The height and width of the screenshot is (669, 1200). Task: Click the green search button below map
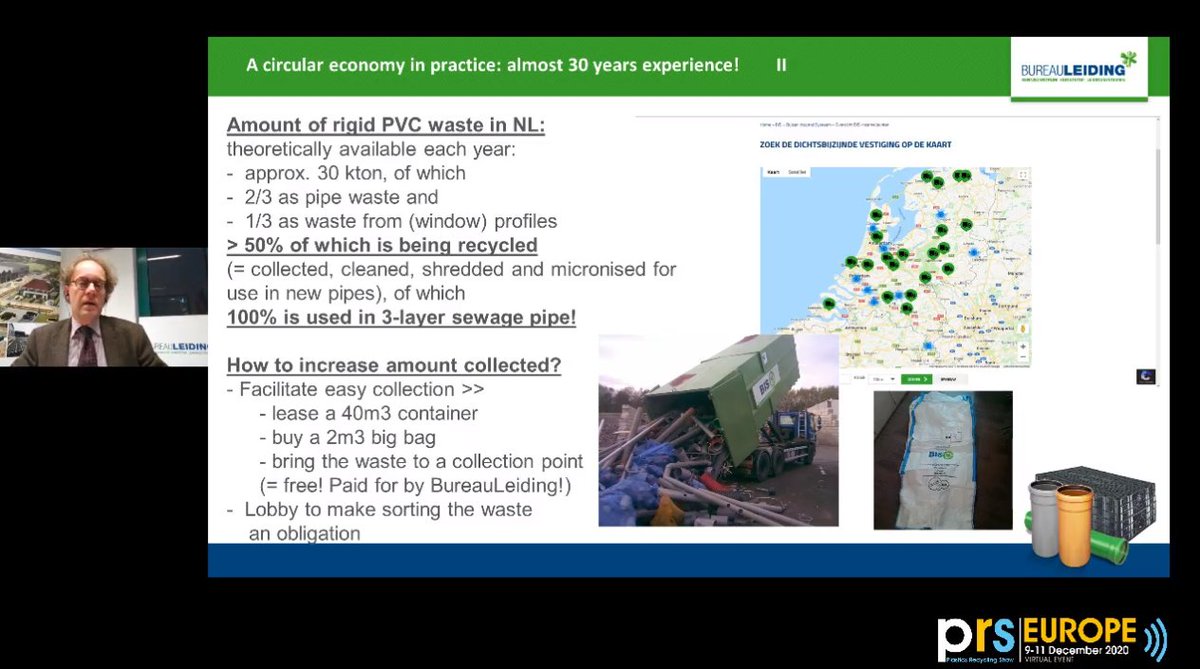tap(916, 379)
